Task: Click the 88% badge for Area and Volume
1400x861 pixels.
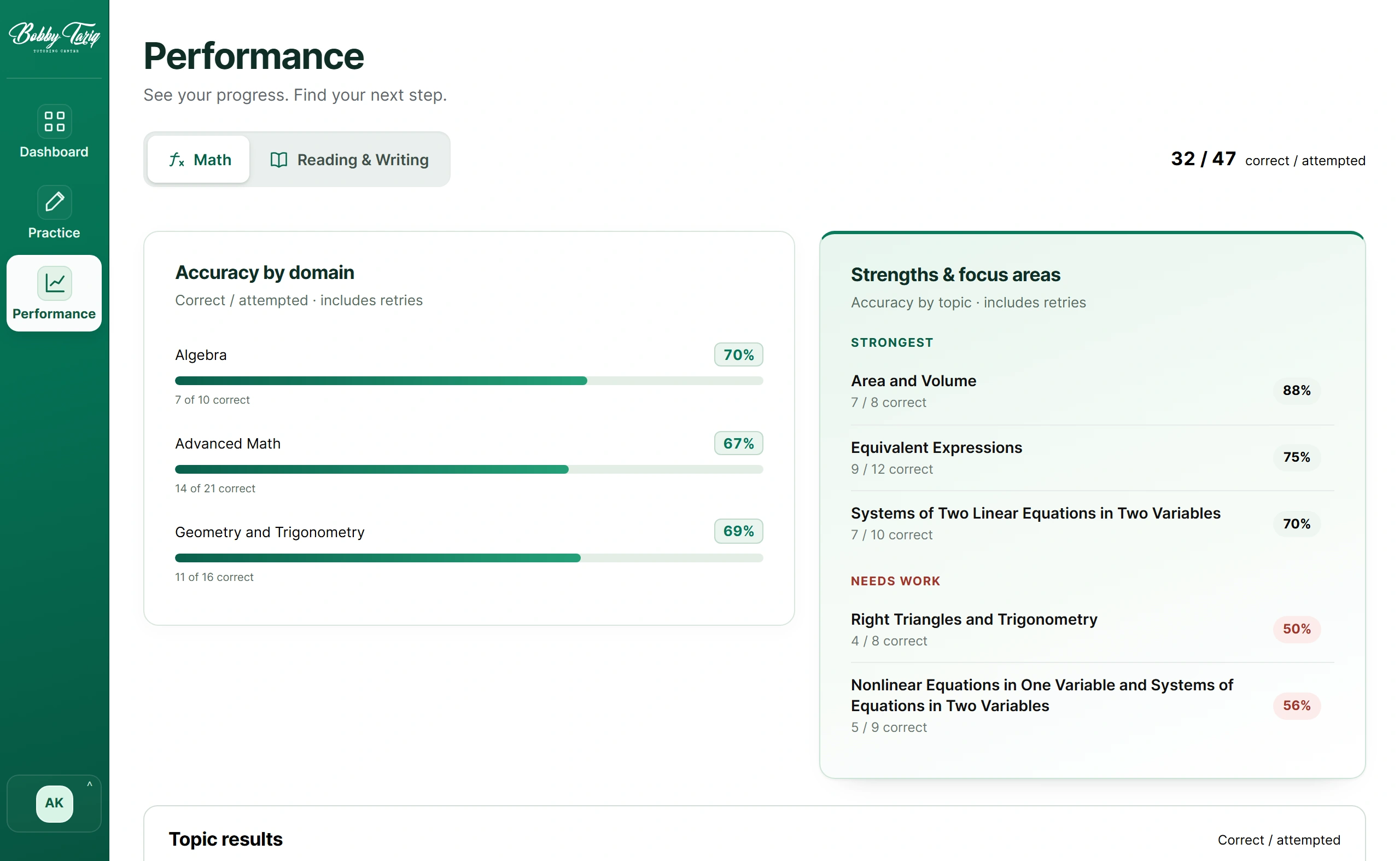Action: [1297, 391]
